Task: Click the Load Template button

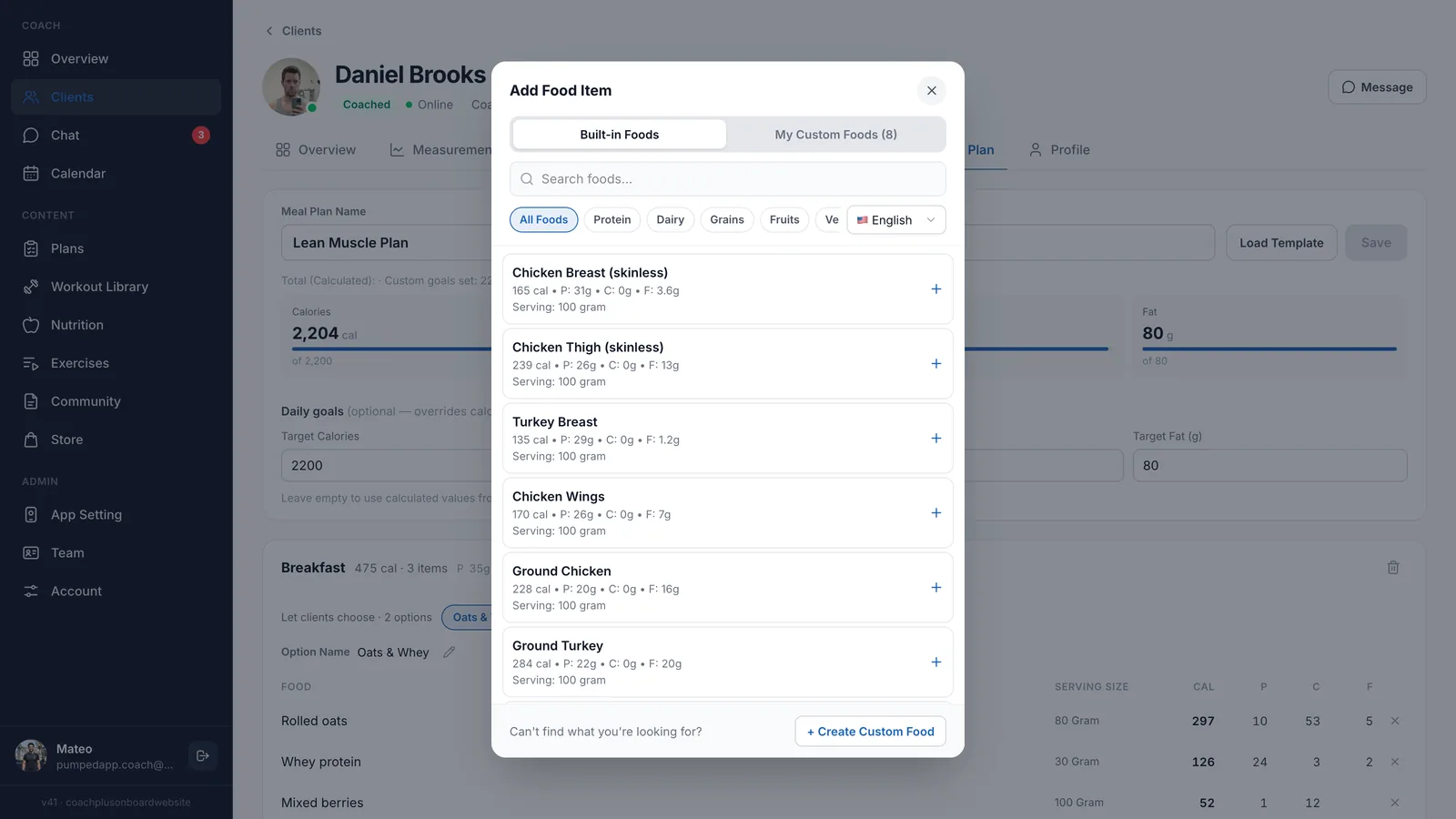Action: tap(1281, 243)
